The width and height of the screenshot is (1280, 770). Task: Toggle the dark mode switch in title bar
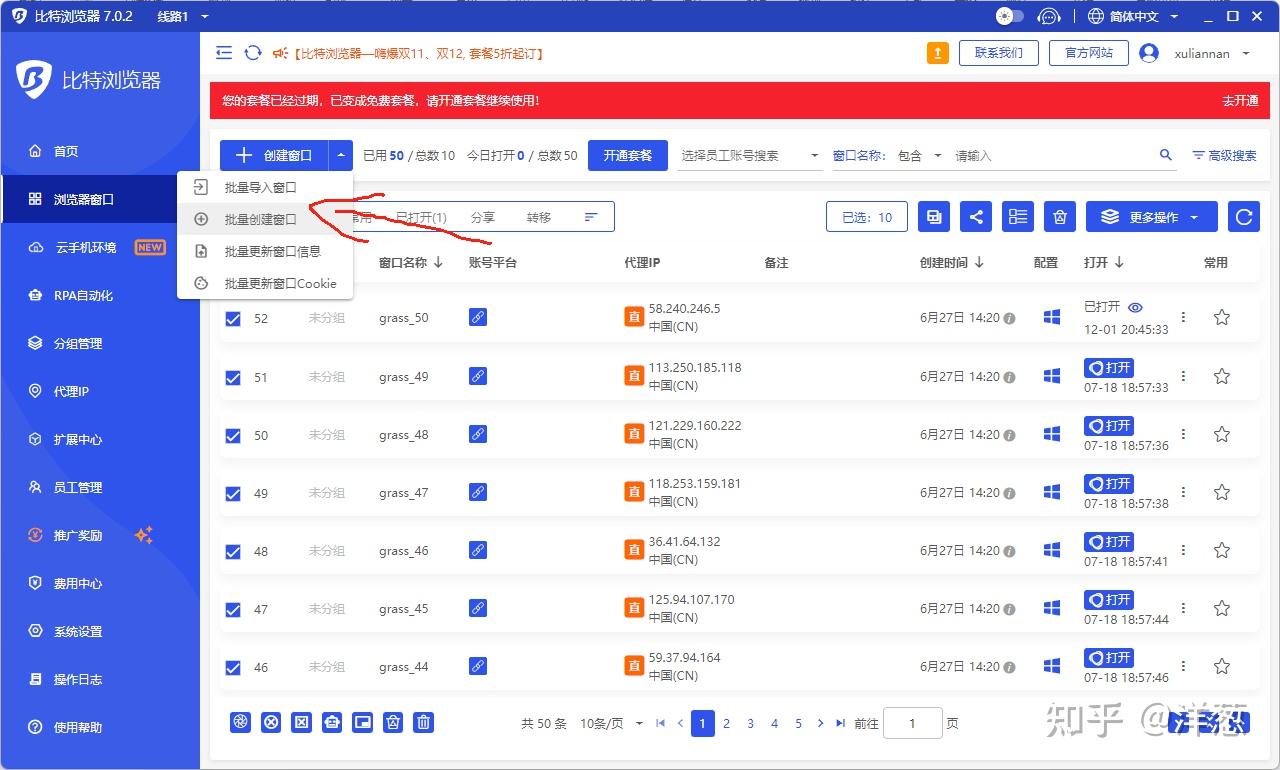[x=1010, y=16]
